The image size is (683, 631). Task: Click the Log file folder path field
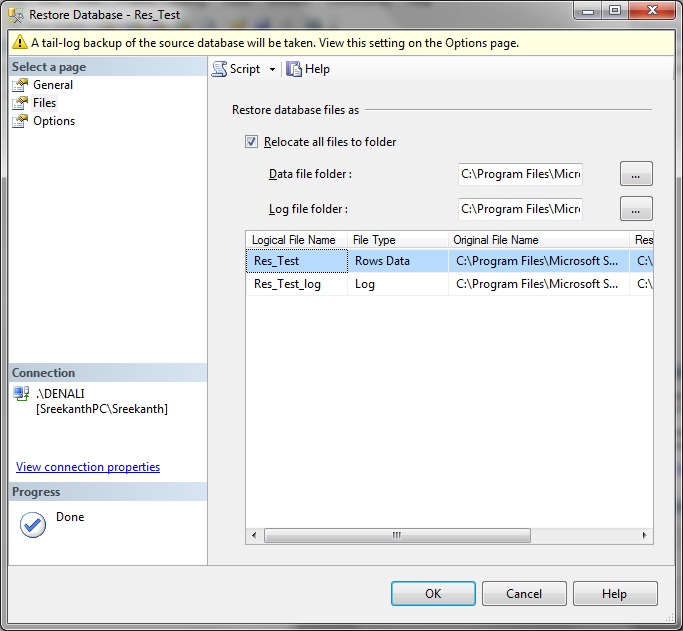(520, 209)
